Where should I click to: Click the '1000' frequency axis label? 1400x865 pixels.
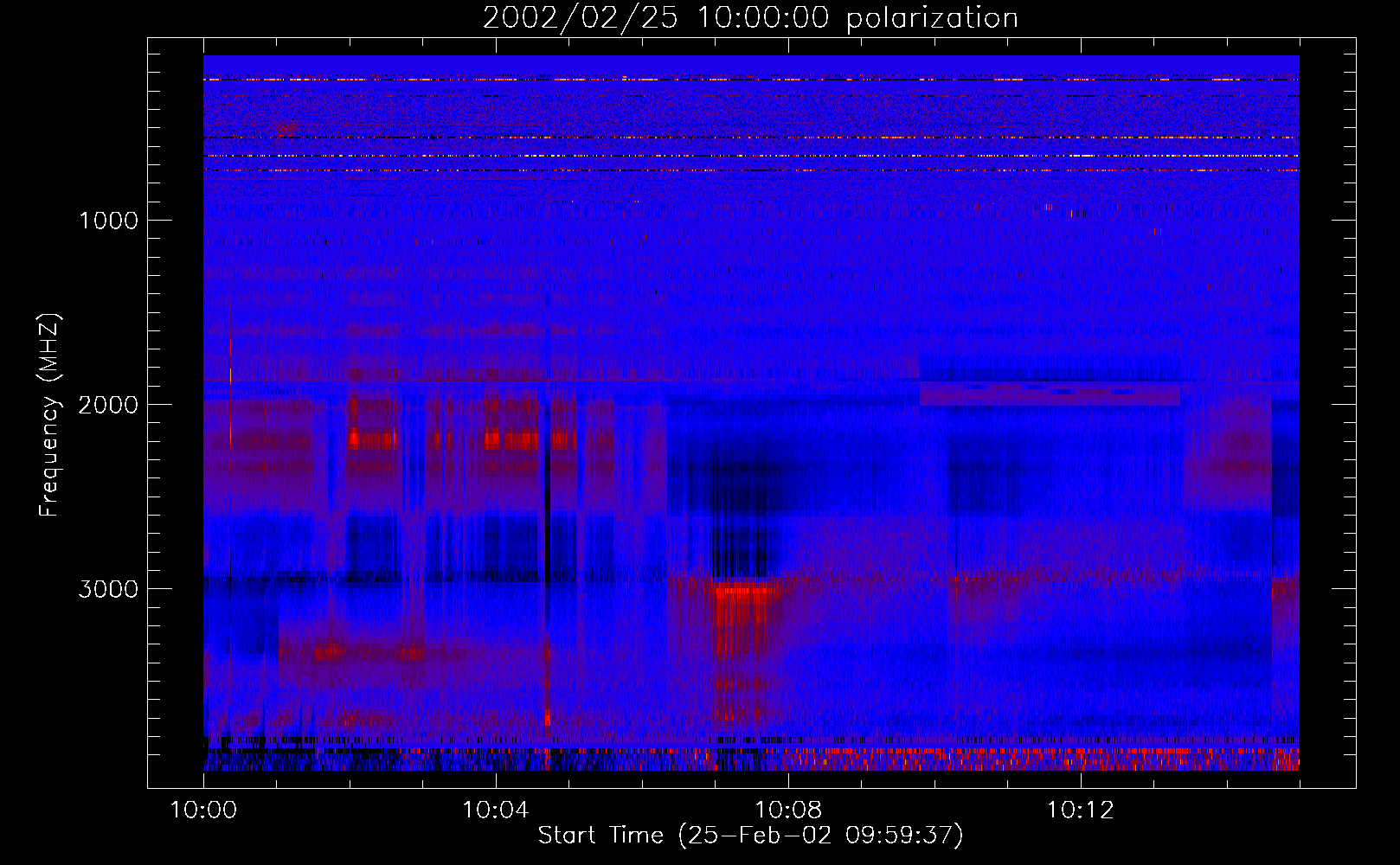click(x=108, y=221)
